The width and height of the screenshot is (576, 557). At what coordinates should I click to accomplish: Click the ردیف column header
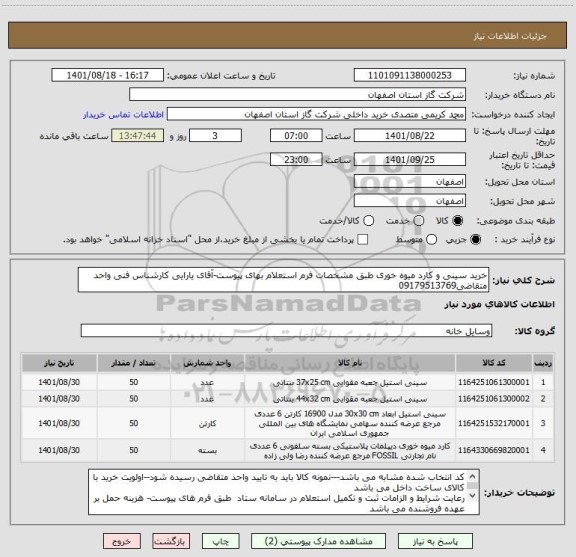(x=543, y=363)
